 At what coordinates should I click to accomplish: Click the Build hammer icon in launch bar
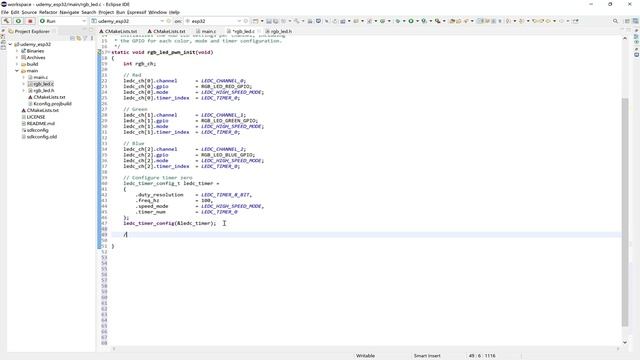coord(6,21)
